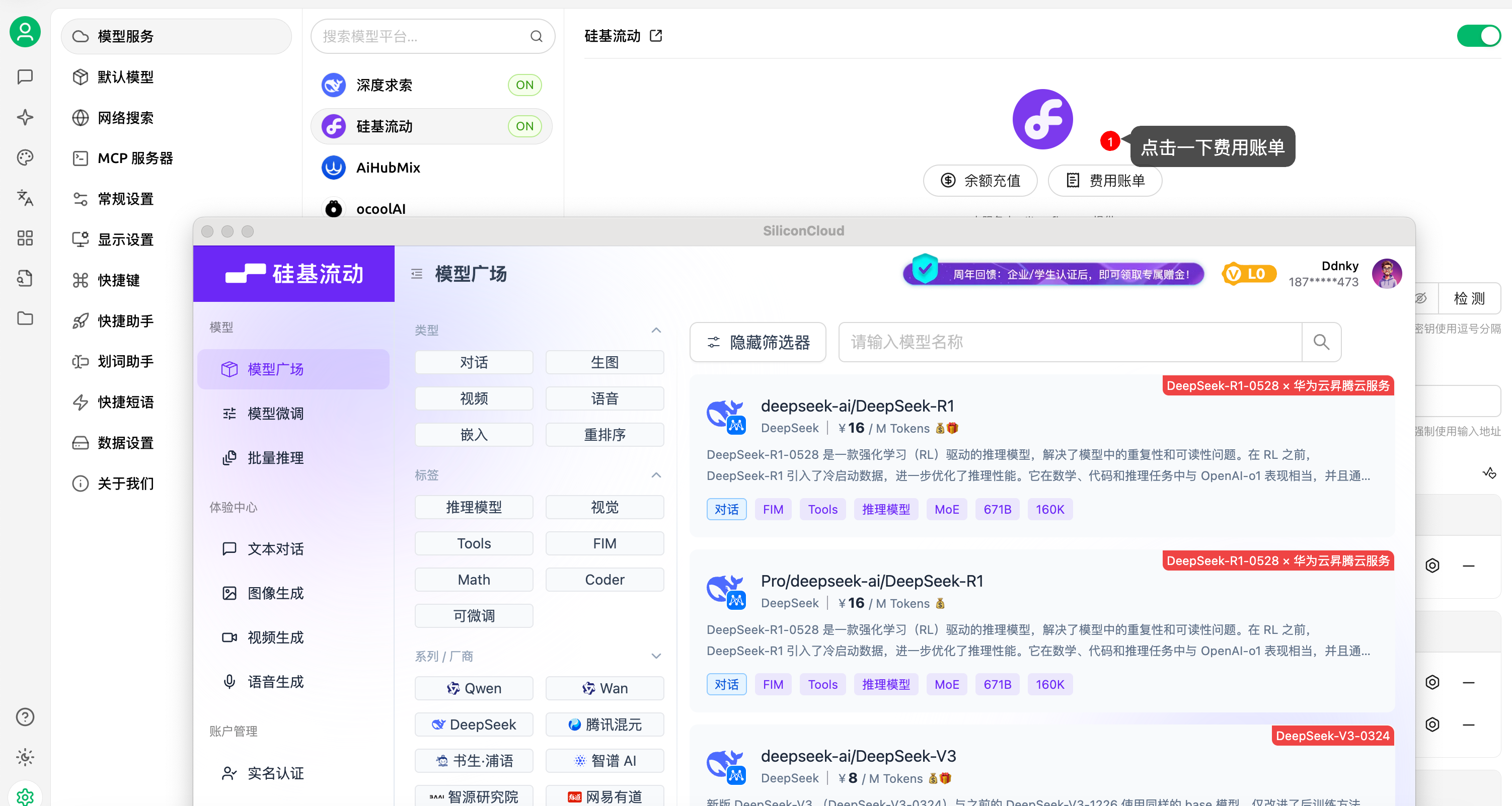Open MCP 服务器 settings menu
This screenshot has height=806, width=1512.
[x=176, y=158]
